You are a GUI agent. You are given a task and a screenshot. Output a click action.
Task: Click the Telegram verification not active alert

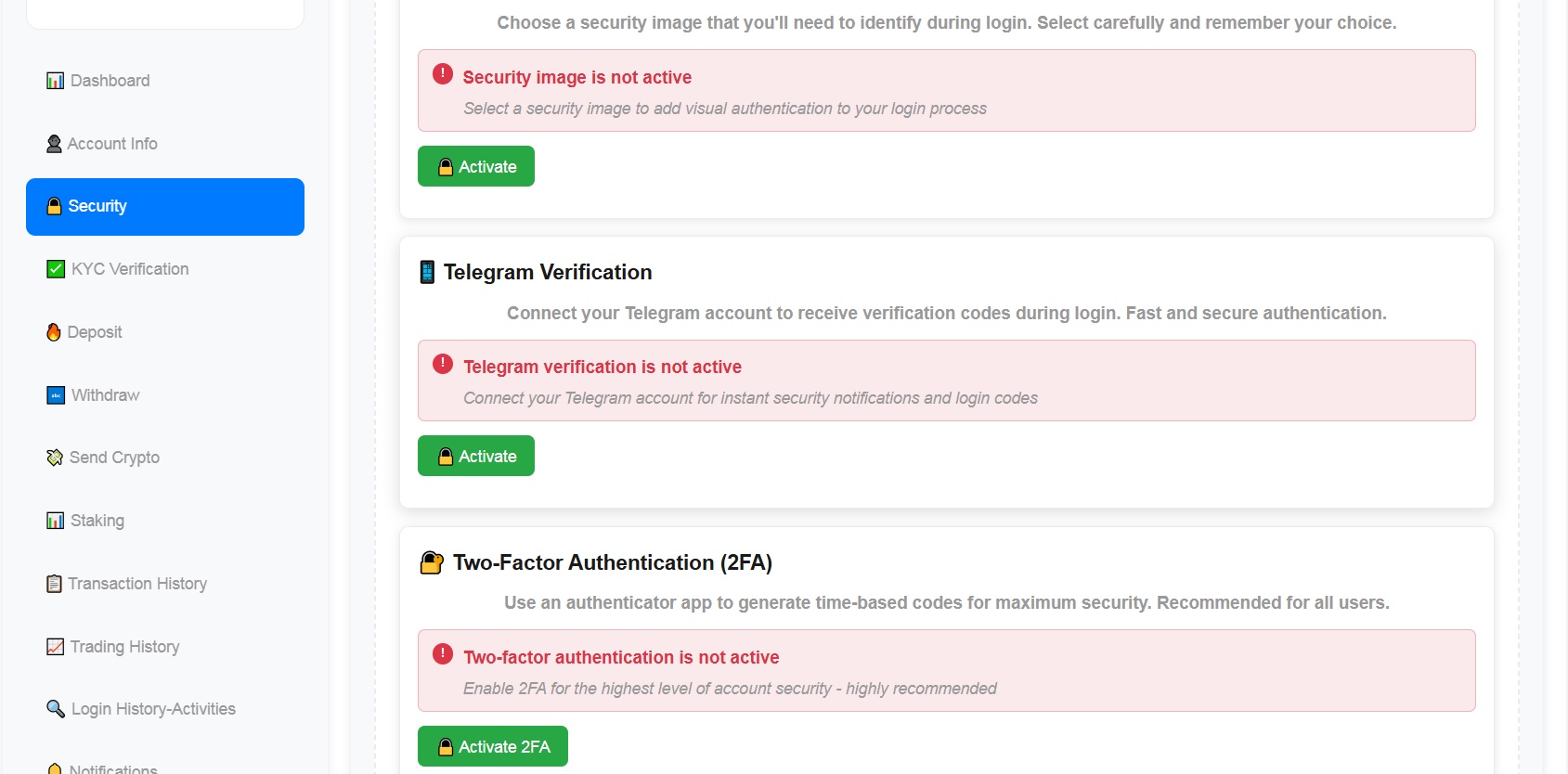[x=946, y=381]
